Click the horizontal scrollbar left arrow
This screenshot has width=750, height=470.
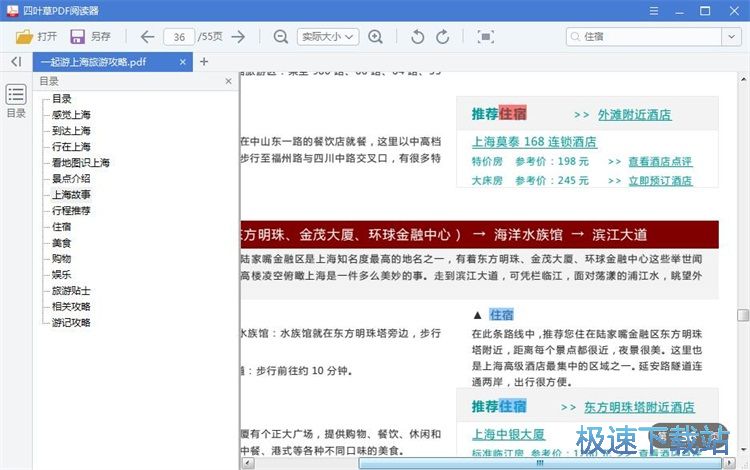(247, 463)
